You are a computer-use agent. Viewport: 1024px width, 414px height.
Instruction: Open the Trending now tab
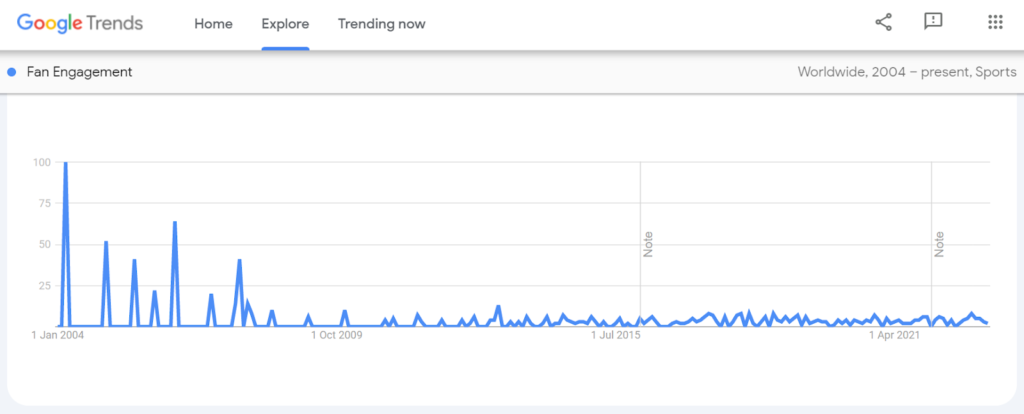click(381, 24)
